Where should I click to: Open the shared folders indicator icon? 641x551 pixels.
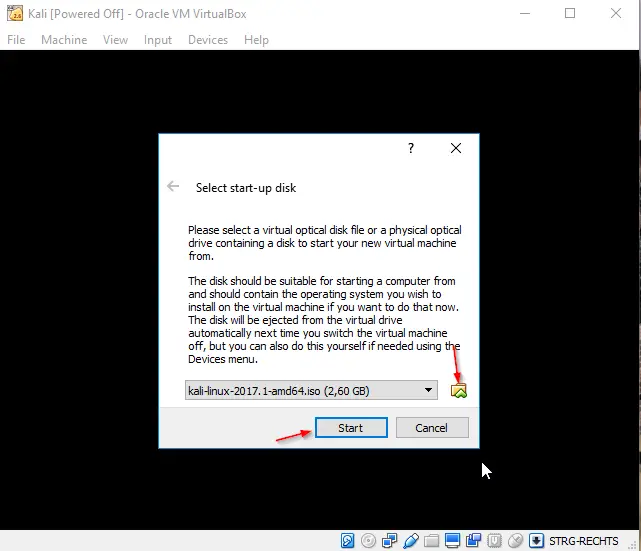click(431, 540)
